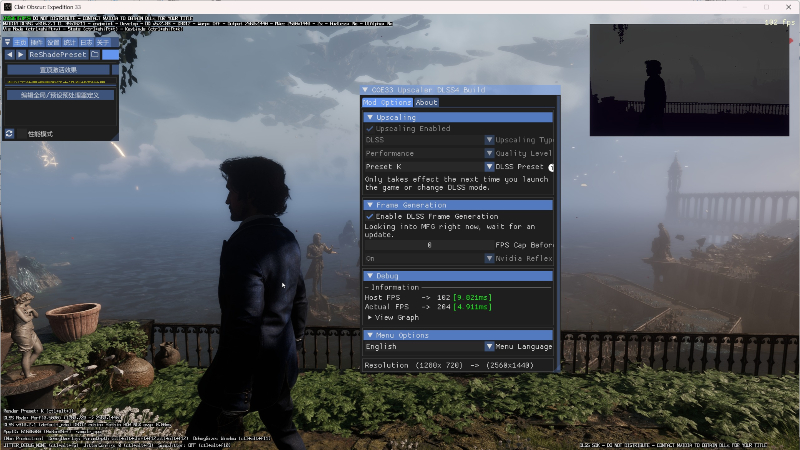Click the Actual FPS readout line
The height and width of the screenshot is (450, 800).
[428, 307]
